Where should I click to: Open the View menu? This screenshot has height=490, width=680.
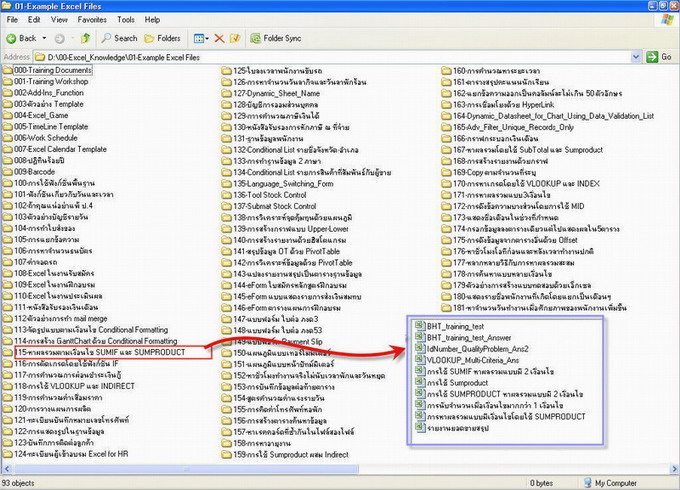[59, 20]
